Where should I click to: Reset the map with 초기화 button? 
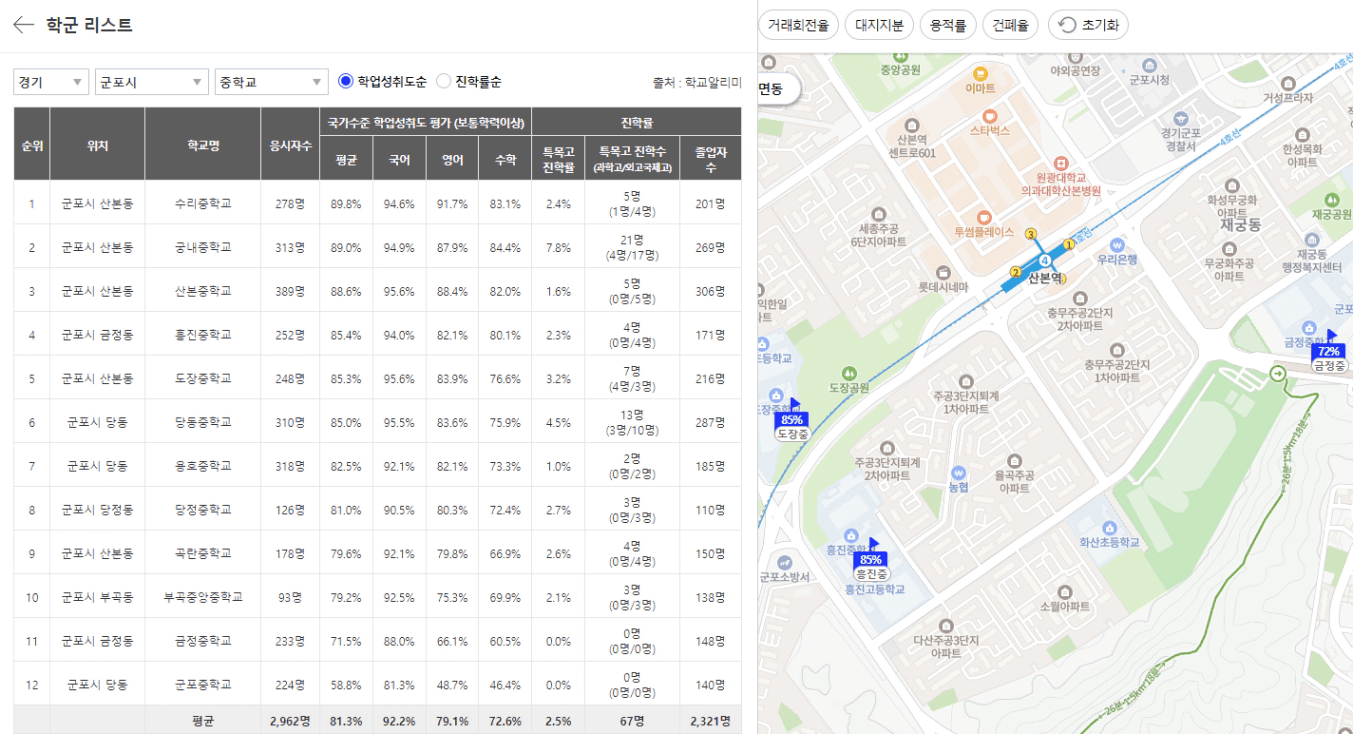point(1088,25)
